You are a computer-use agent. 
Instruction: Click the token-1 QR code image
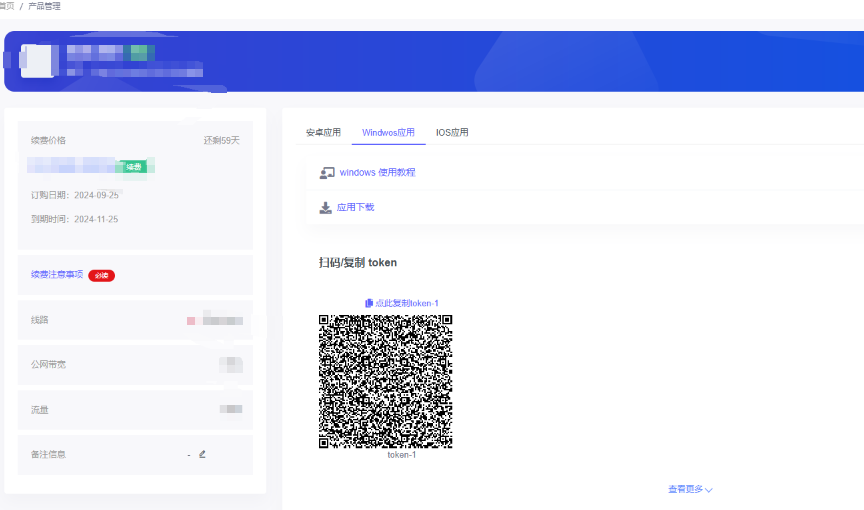(385, 381)
